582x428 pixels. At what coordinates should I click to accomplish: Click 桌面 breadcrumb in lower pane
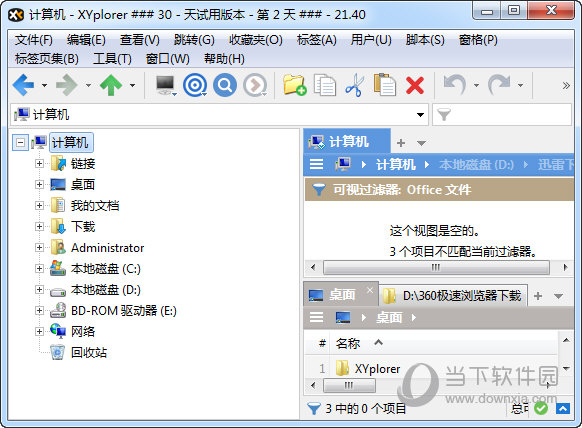pyautogui.click(x=389, y=317)
